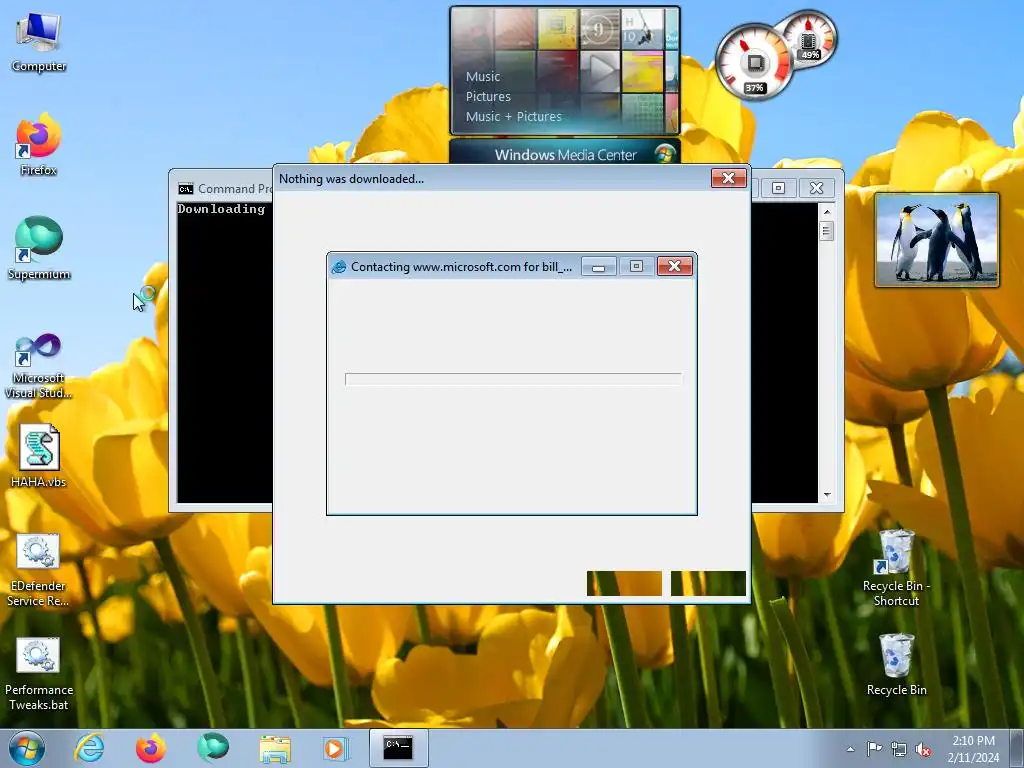Click the Show desktop strip
Screen dimensions: 1024x768
1017,748
